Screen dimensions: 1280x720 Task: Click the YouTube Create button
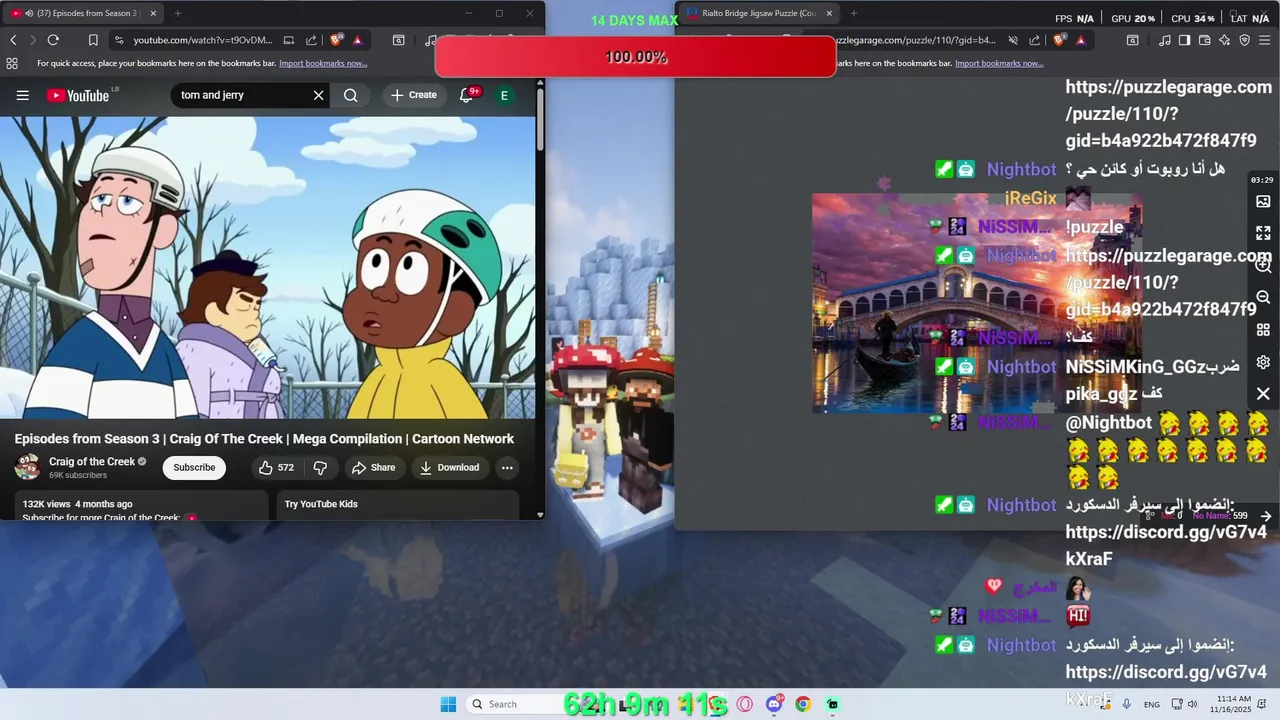414,95
